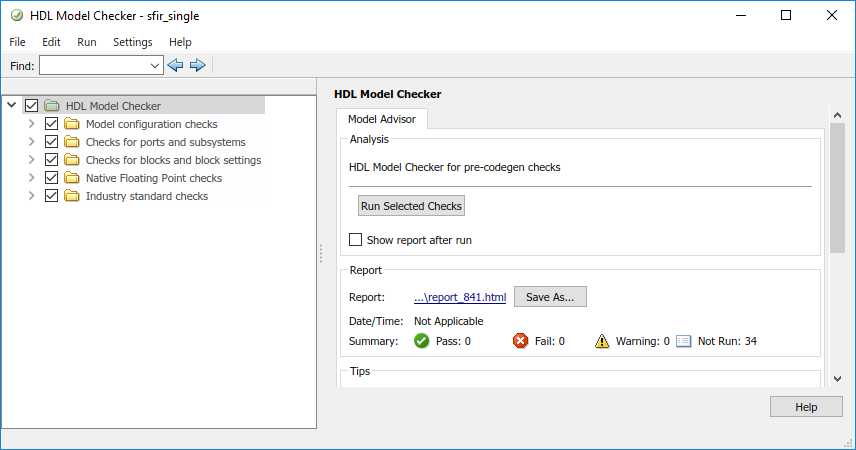Click the Industry standard checks folder icon
The image size is (856, 450).
pos(72,196)
